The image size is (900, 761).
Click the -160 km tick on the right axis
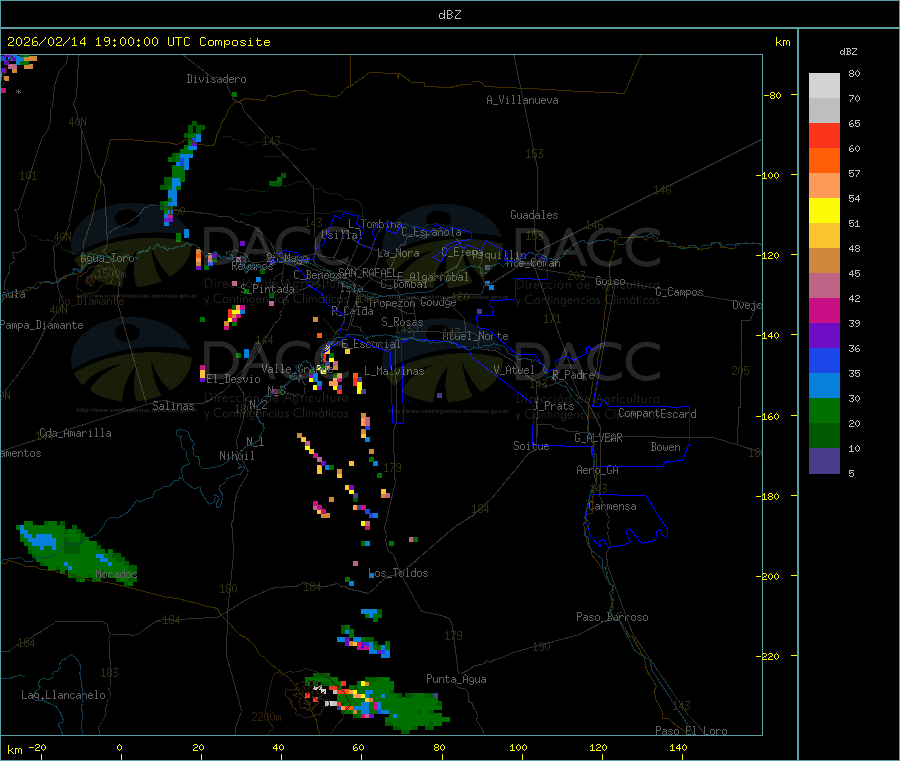click(770, 416)
